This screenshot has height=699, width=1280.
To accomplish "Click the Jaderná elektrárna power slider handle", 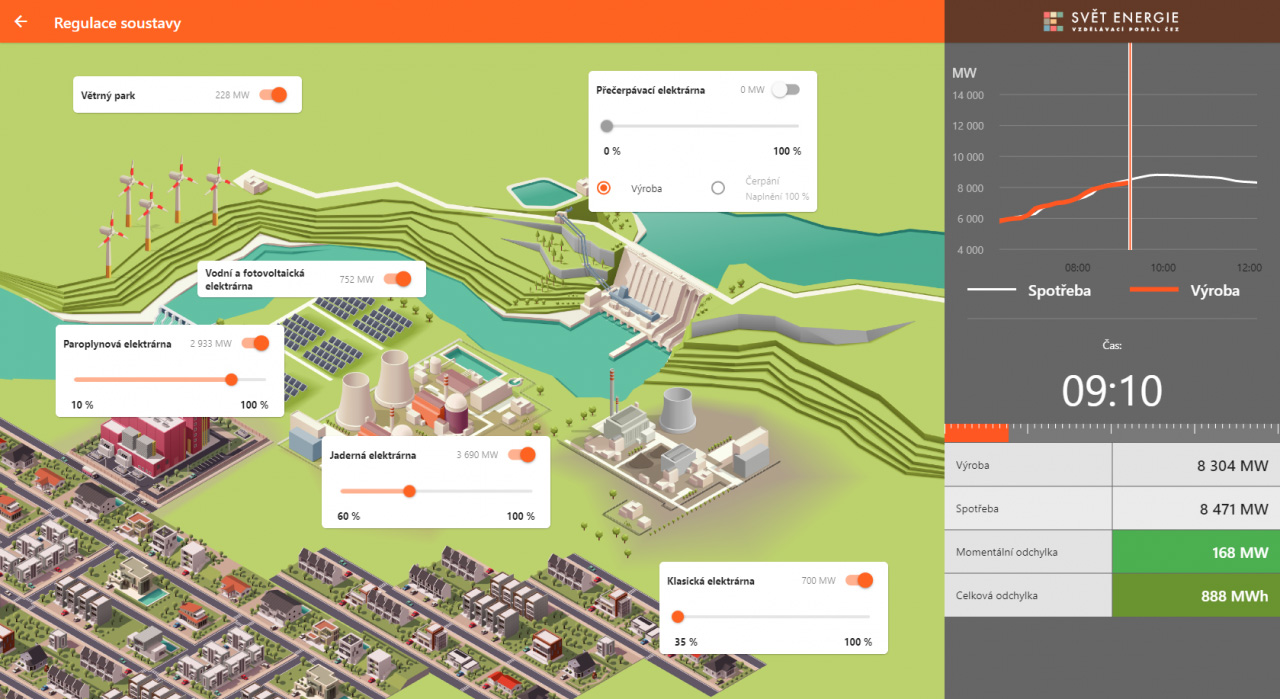I will [409, 491].
